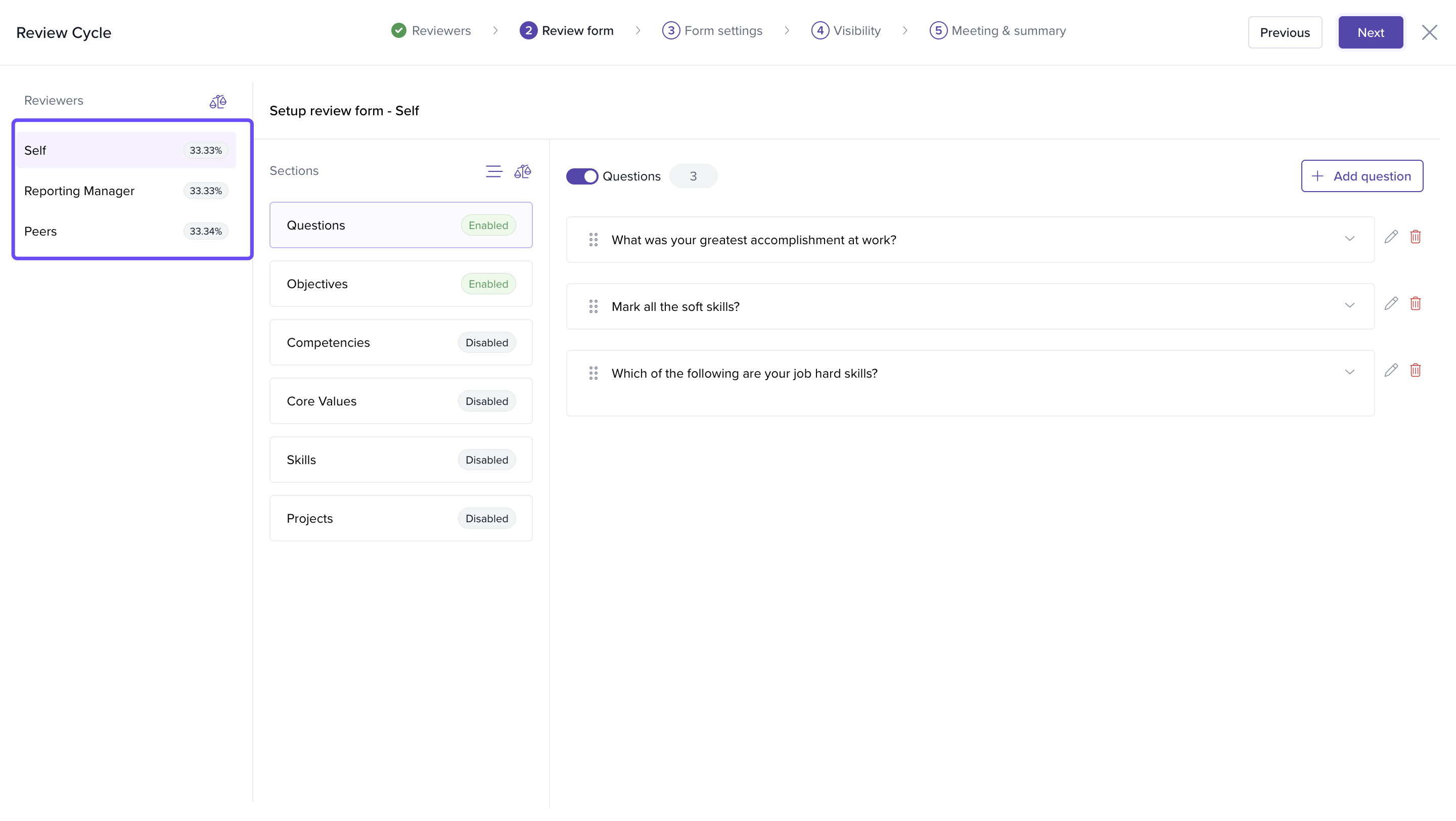This screenshot has width=1456, height=821.
Task: Delete the soft skills question
Action: 1416,303
